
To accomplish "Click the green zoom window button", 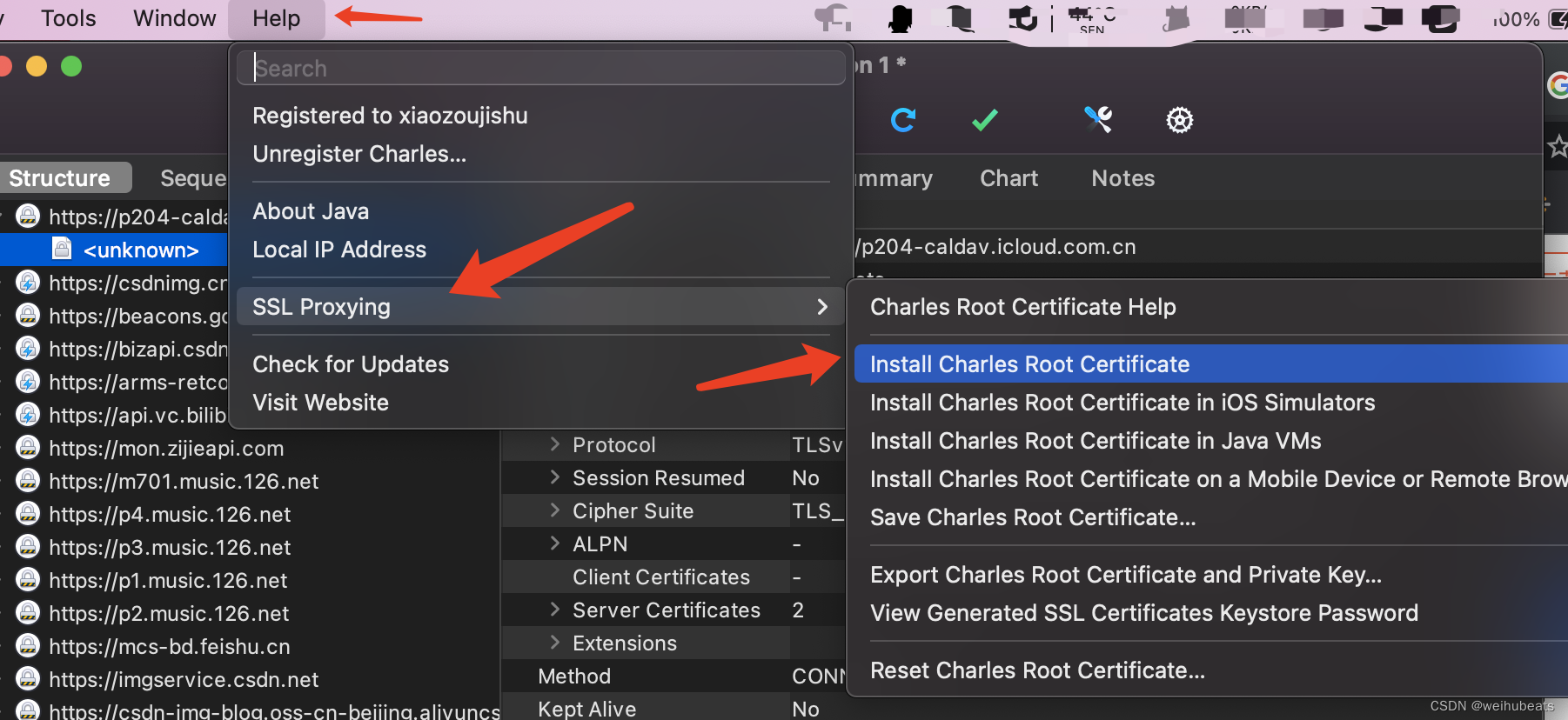I will click(x=71, y=66).
